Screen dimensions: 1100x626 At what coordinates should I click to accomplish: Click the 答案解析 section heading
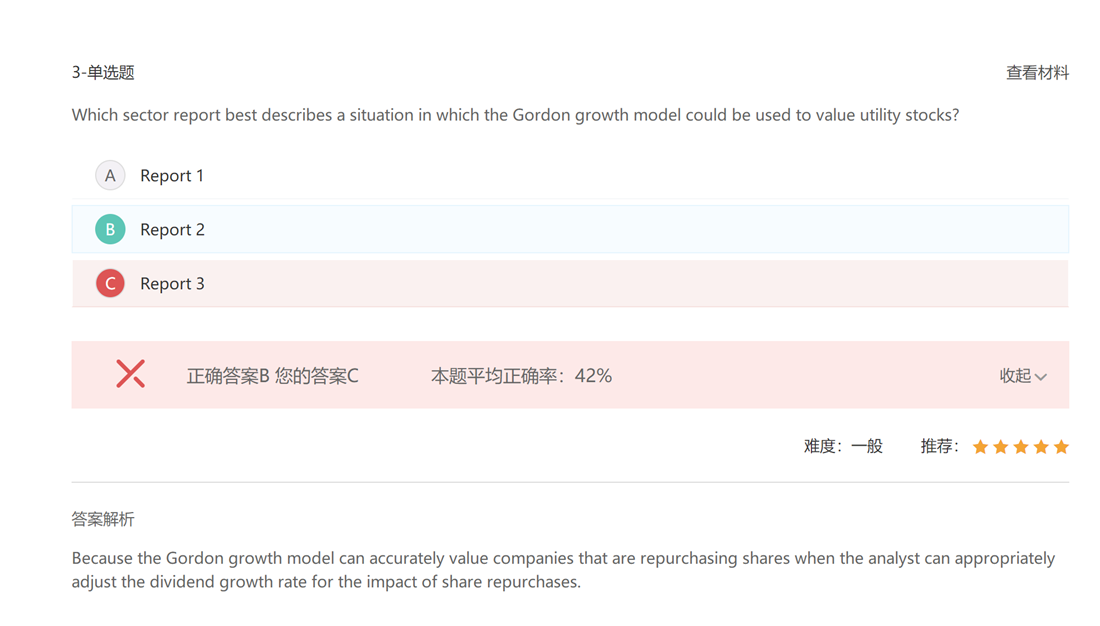(x=103, y=519)
